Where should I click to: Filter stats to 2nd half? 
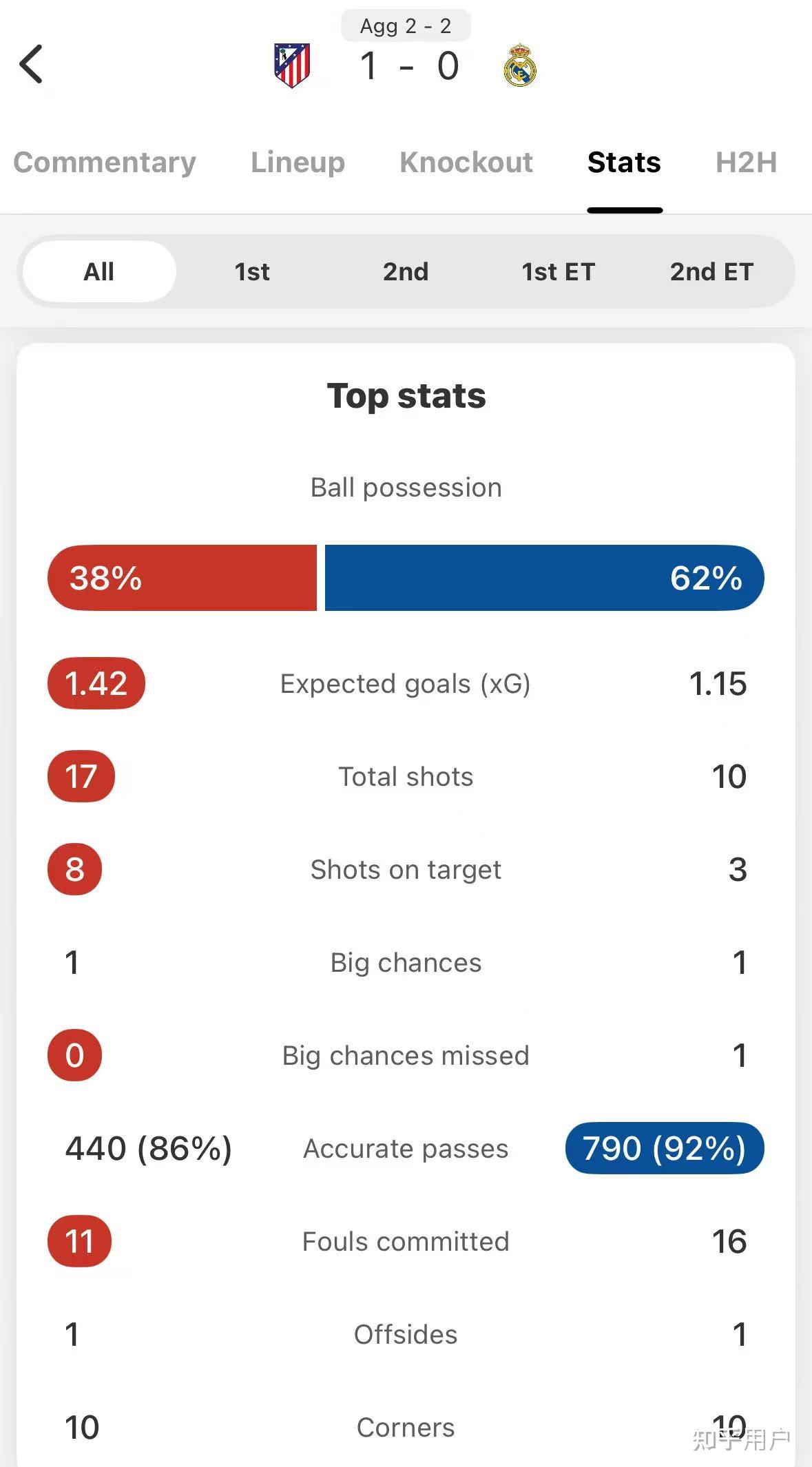pos(406,271)
